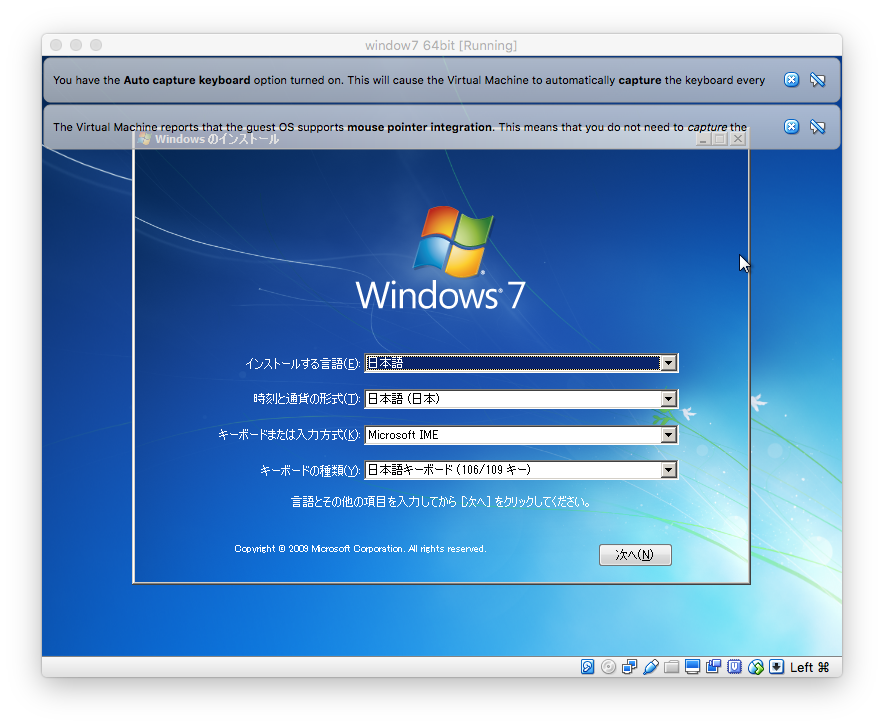Click the video capture status icon
This screenshot has height=727, width=884.
tap(713, 667)
